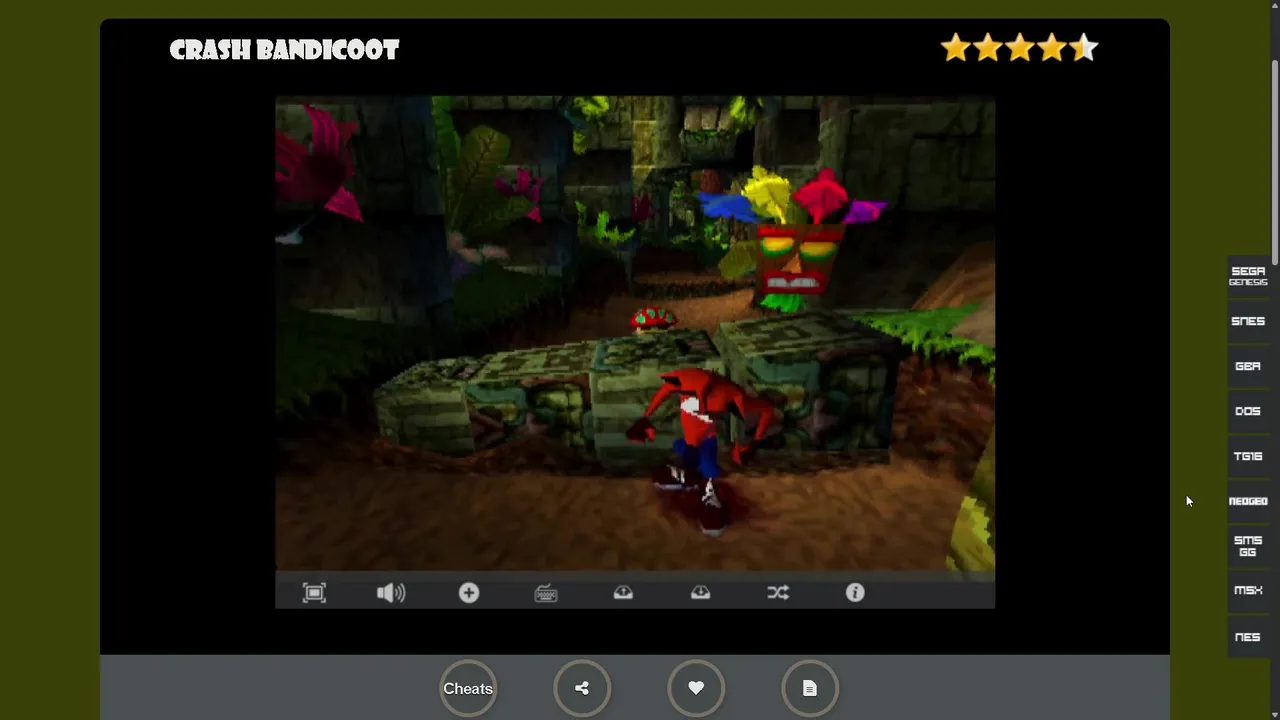Click the share round button

(582, 688)
